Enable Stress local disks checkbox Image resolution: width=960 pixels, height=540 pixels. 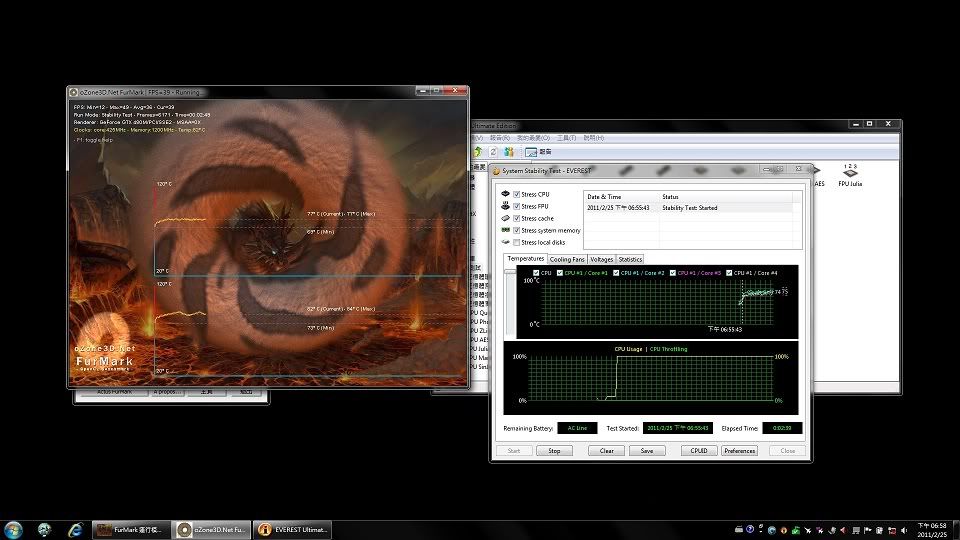click(x=517, y=242)
